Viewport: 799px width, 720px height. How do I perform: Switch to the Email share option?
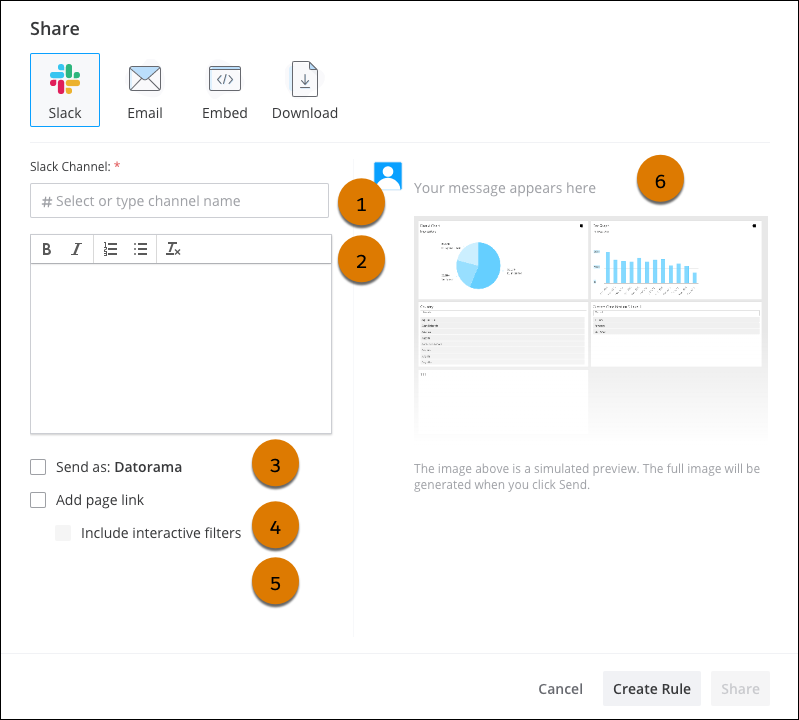[145, 90]
